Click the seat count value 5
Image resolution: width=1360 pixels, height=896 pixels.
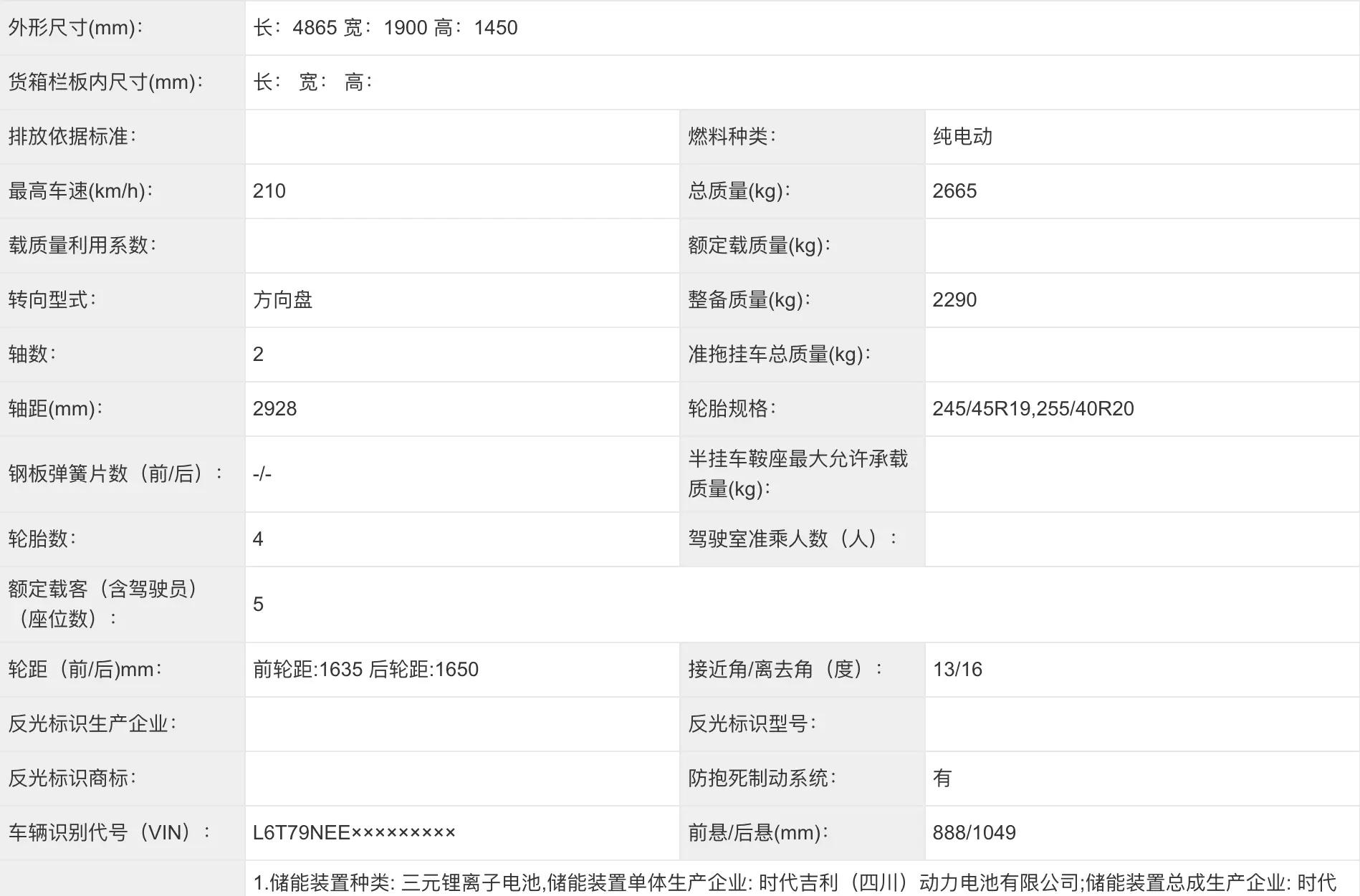tap(258, 604)
